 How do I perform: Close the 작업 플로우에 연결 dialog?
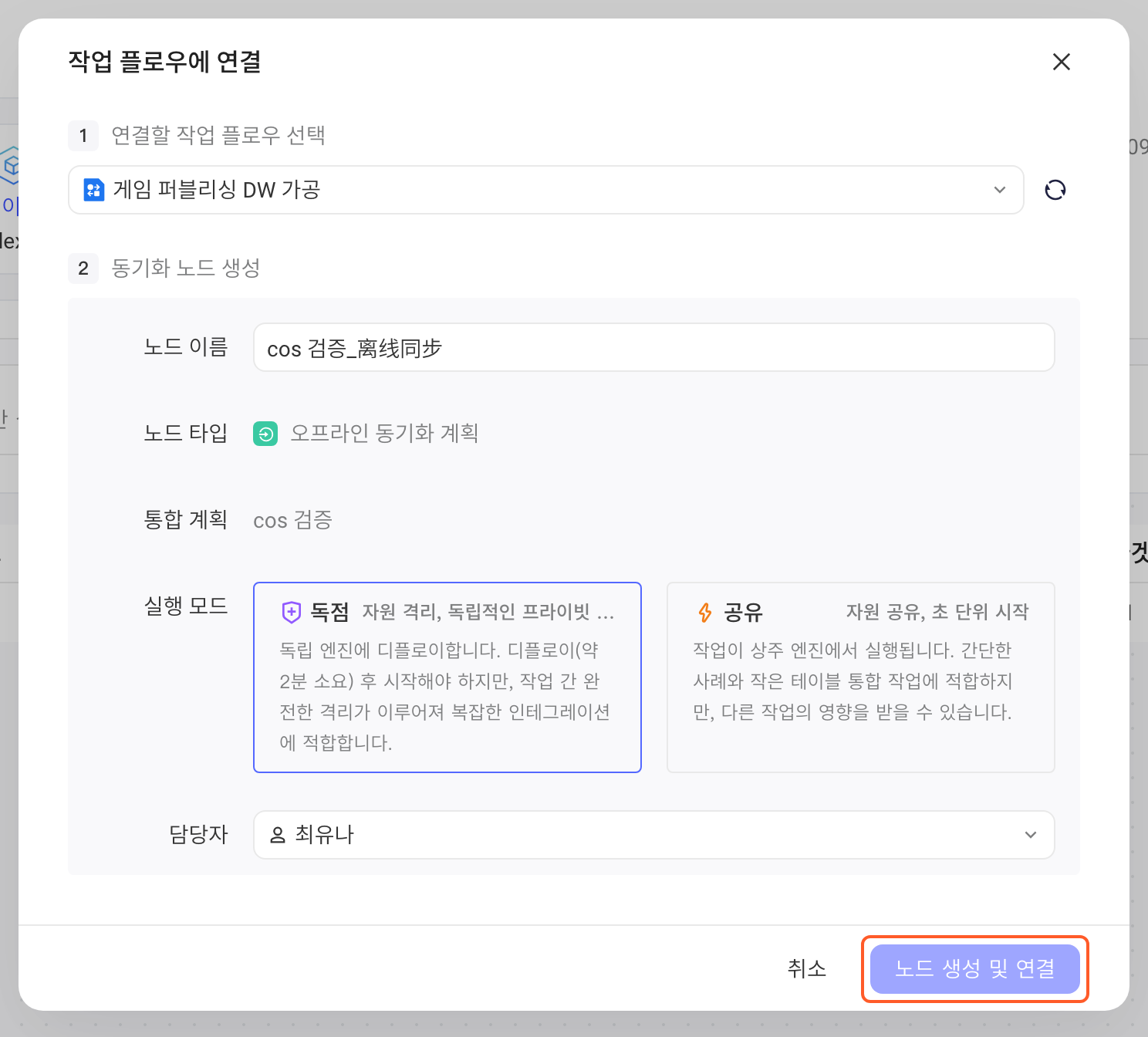click(x=1062, y=62)
